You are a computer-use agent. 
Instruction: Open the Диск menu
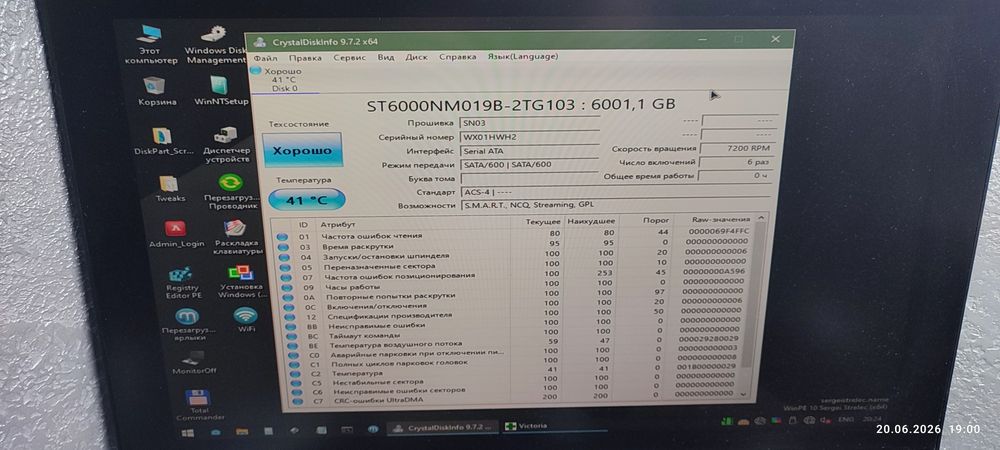pos(416,57)
